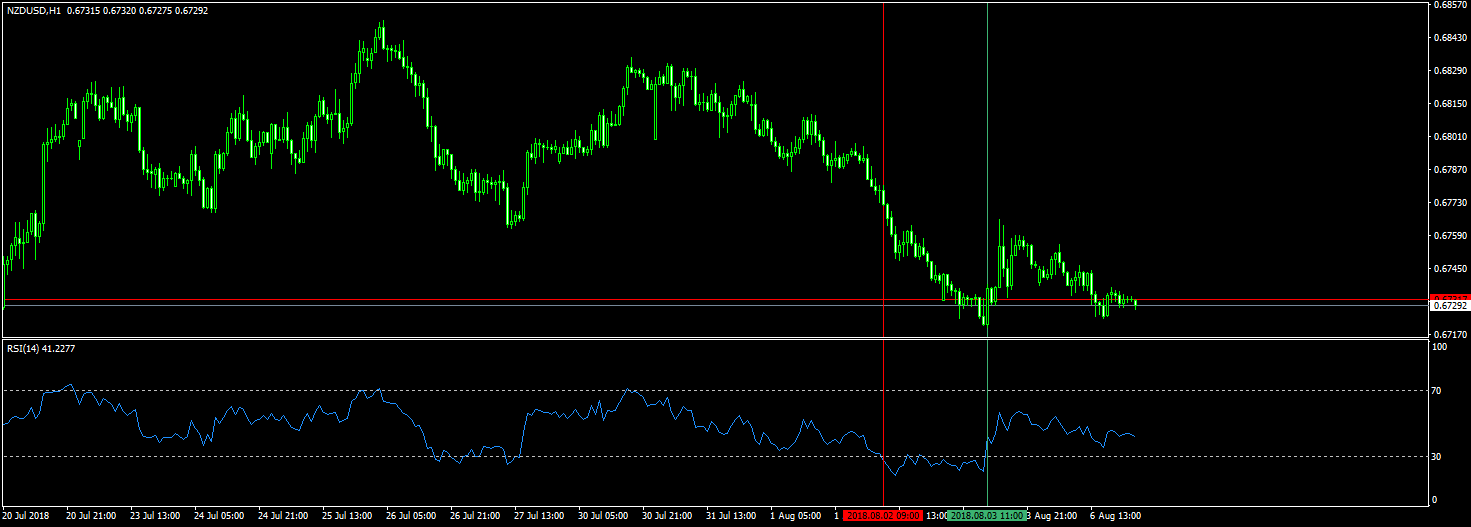Click the 25 Jul 13:00 time label
1471x527 pixels.
[348, 516]
